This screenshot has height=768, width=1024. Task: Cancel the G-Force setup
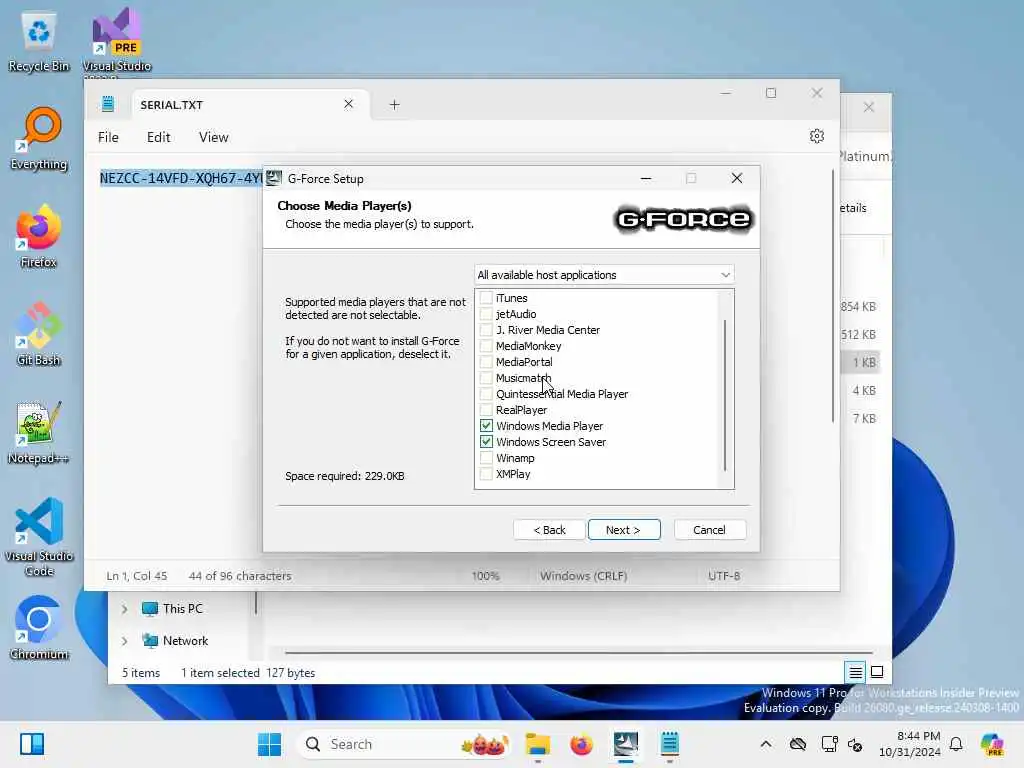pyautogui.click(x=709, y=530)
